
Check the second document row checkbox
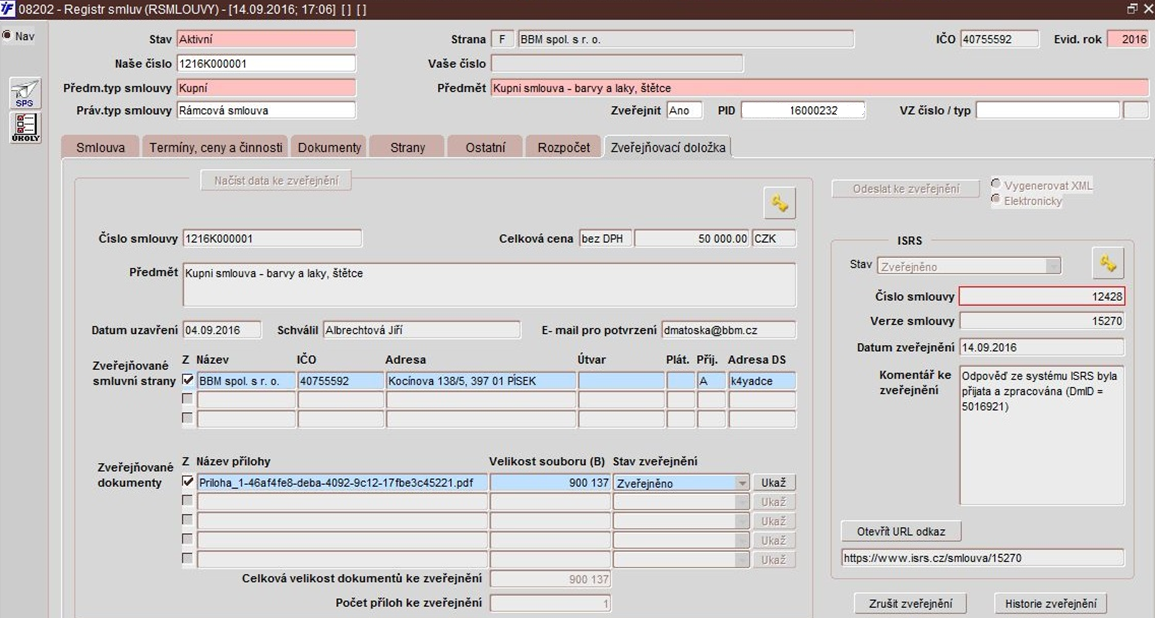[x=187, y=501]
